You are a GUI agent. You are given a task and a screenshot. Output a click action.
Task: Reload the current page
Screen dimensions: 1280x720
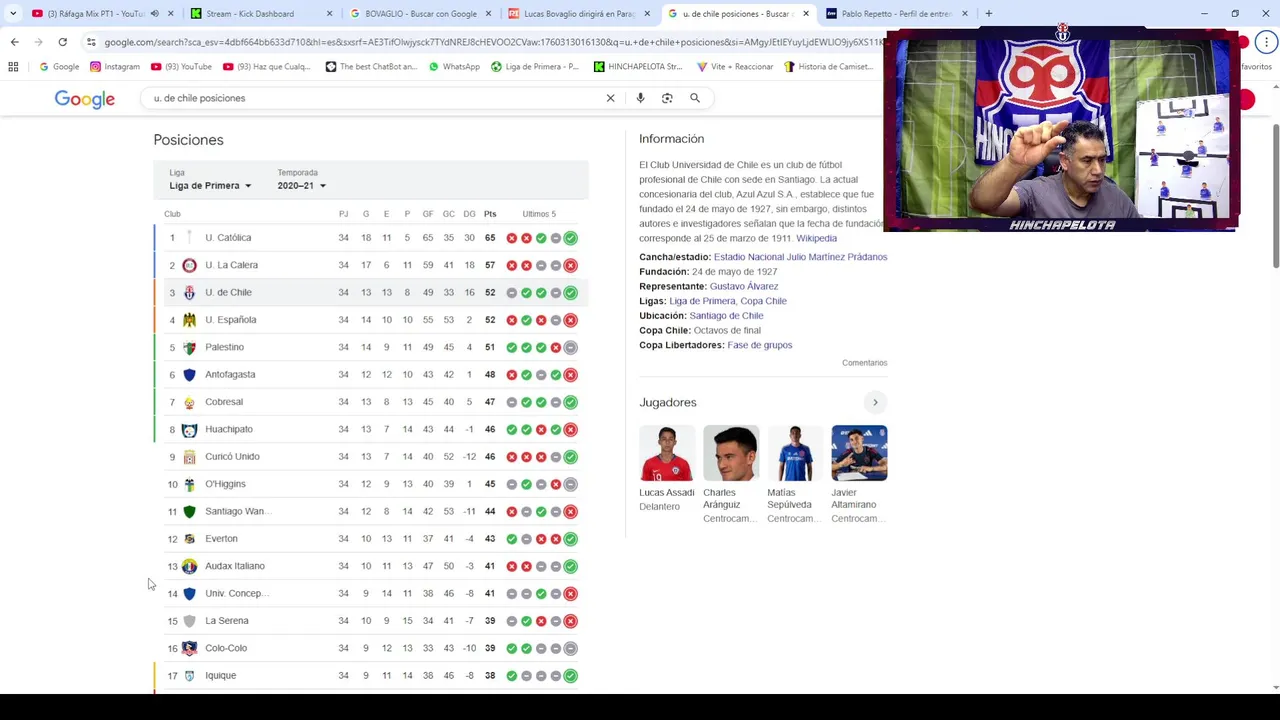coord(62,42)
